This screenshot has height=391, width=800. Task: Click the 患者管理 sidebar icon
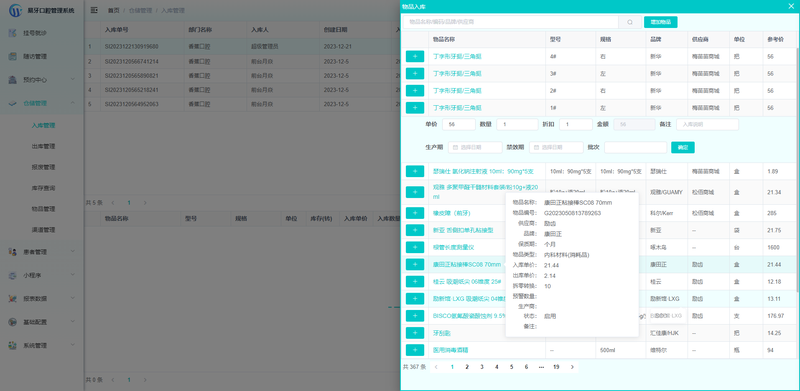[x=13, y=252]
